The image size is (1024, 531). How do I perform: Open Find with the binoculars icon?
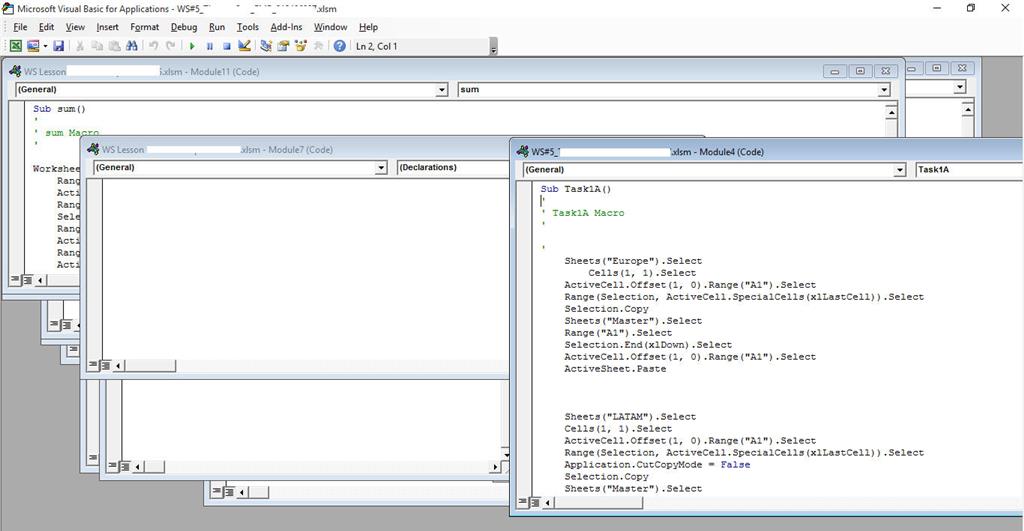point(132,46)
